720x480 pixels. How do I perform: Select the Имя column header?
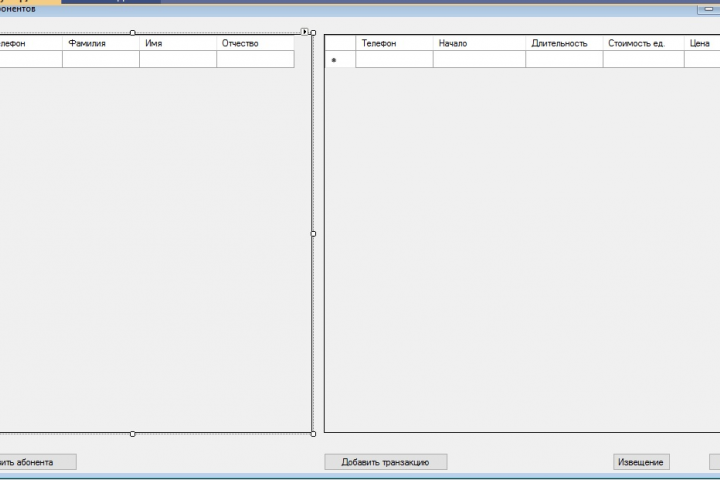tap(178, 43)
